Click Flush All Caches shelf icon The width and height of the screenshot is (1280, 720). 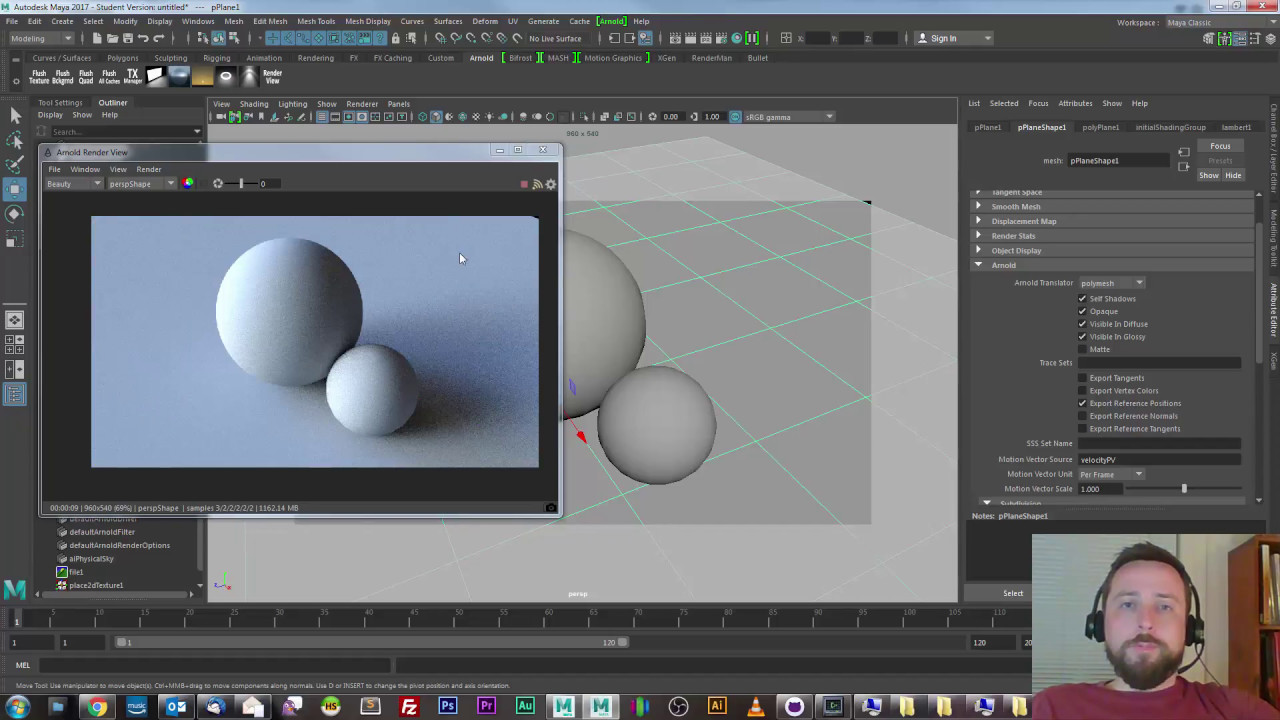[109, 77]
